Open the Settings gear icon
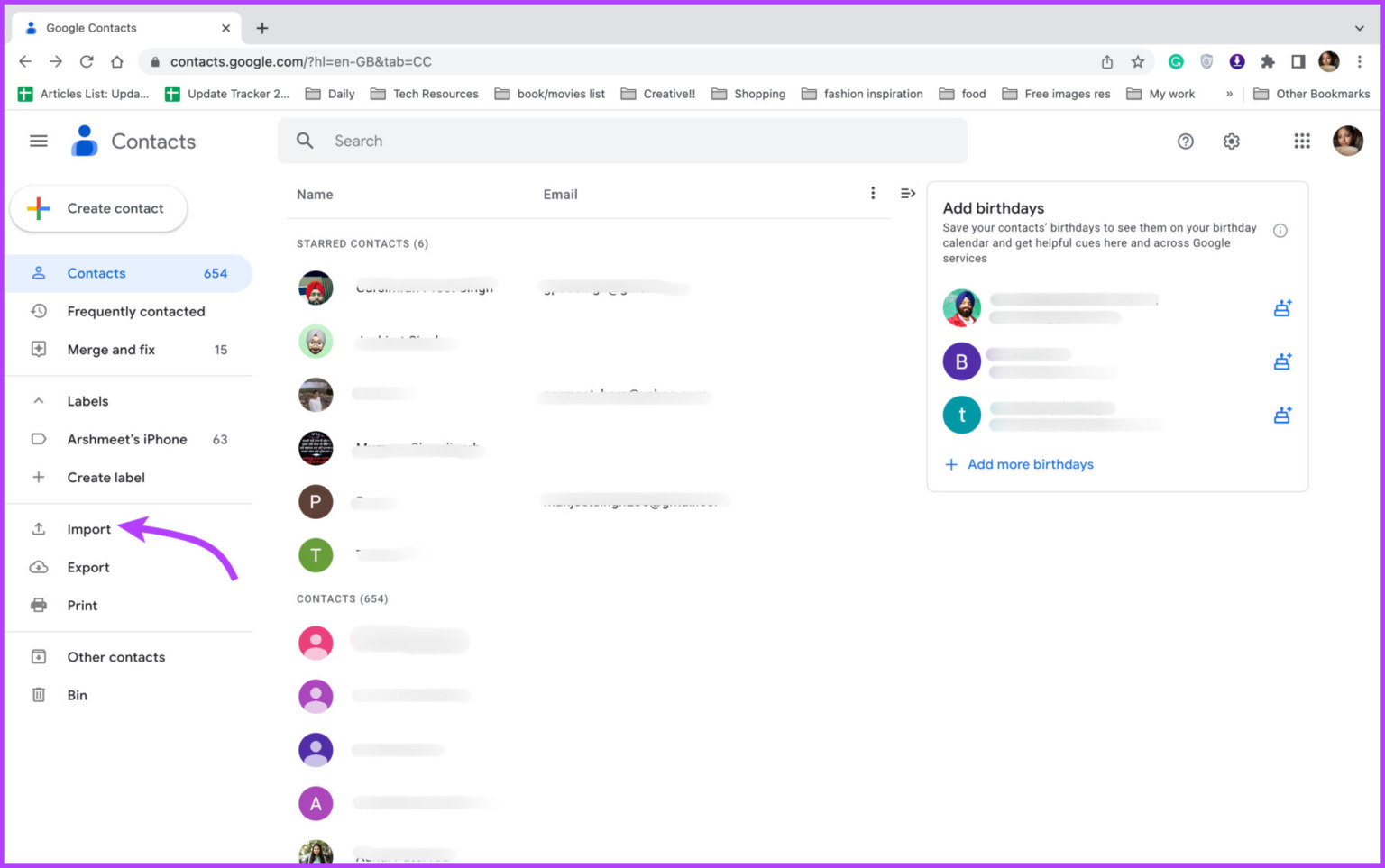Viewport: 1385px width, 868px height. coord(1231,142)
